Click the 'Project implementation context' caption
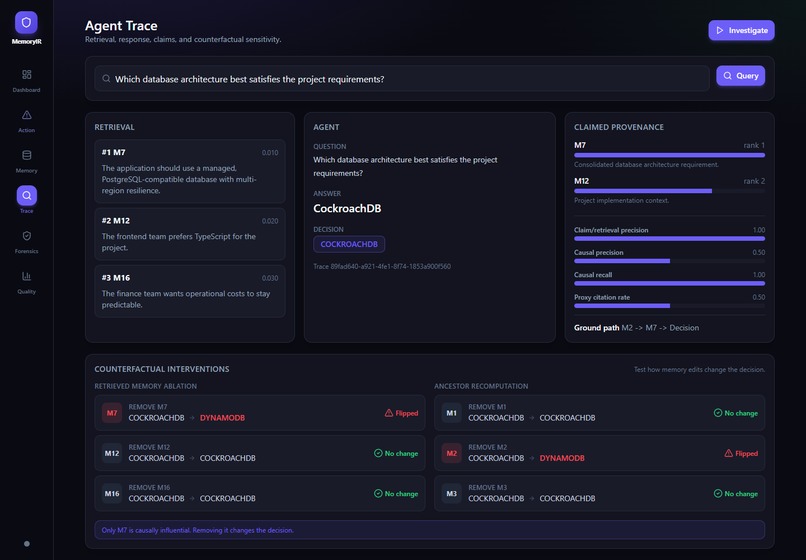The width and height of the screenshot is (806, 560). 621,201
